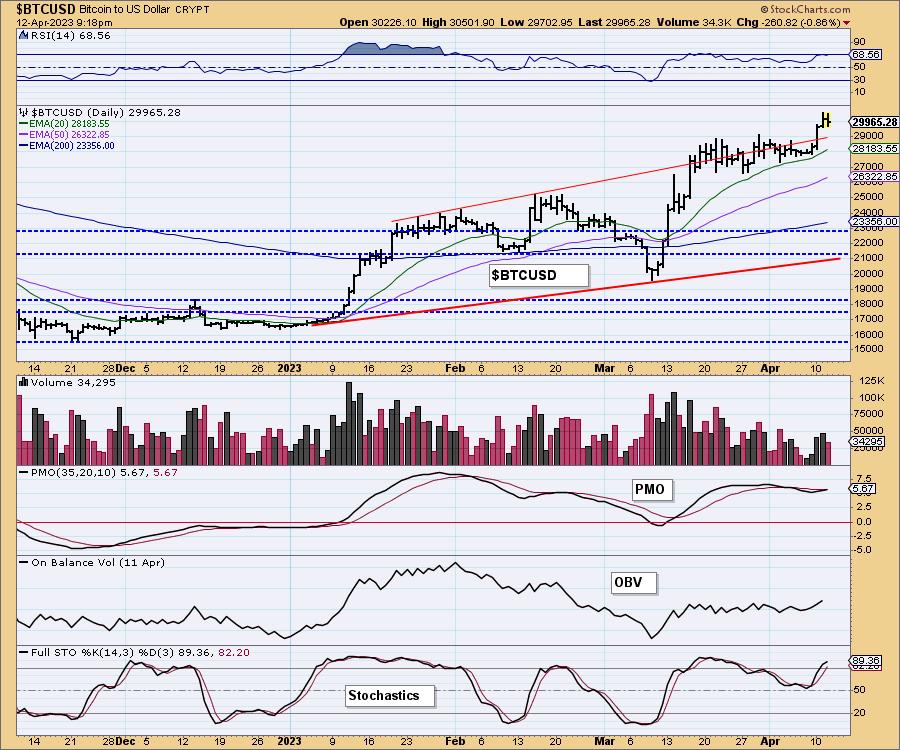Click the High 30501.90 value in the header

(457, 22)
